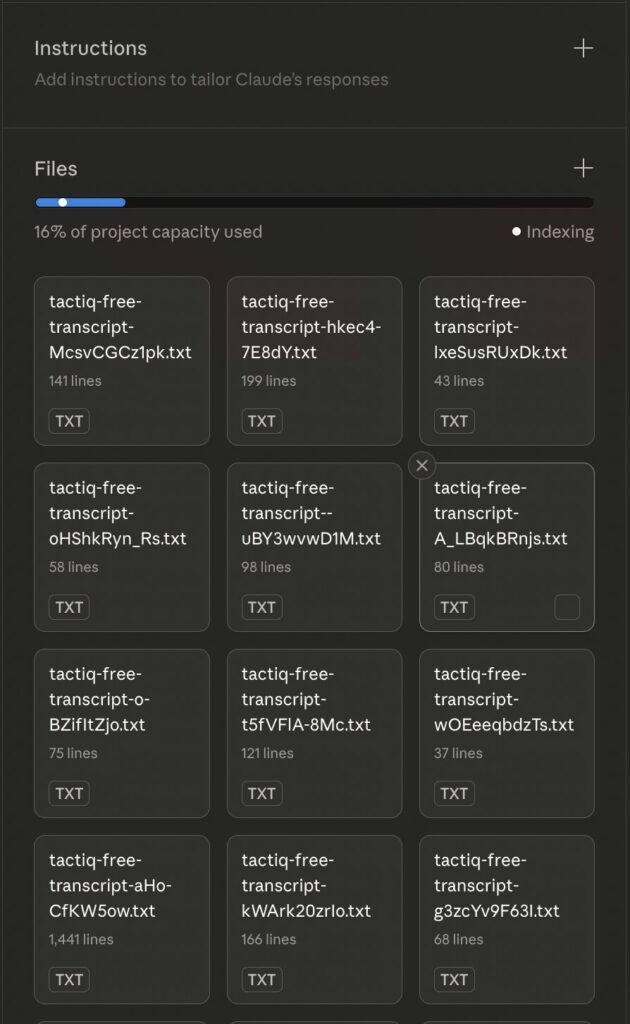
Task: Click the Indexing status indicator
Action: click(553, 232)
